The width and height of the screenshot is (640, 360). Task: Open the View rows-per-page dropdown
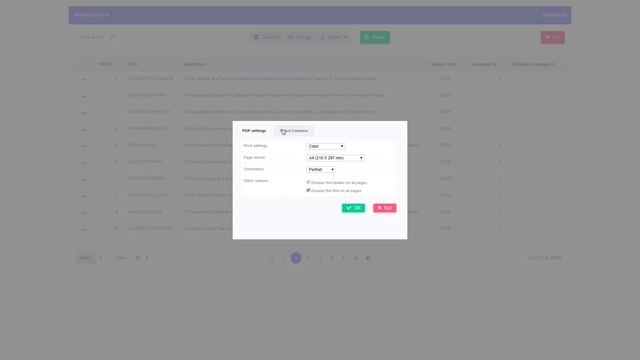tap(142, 258)
